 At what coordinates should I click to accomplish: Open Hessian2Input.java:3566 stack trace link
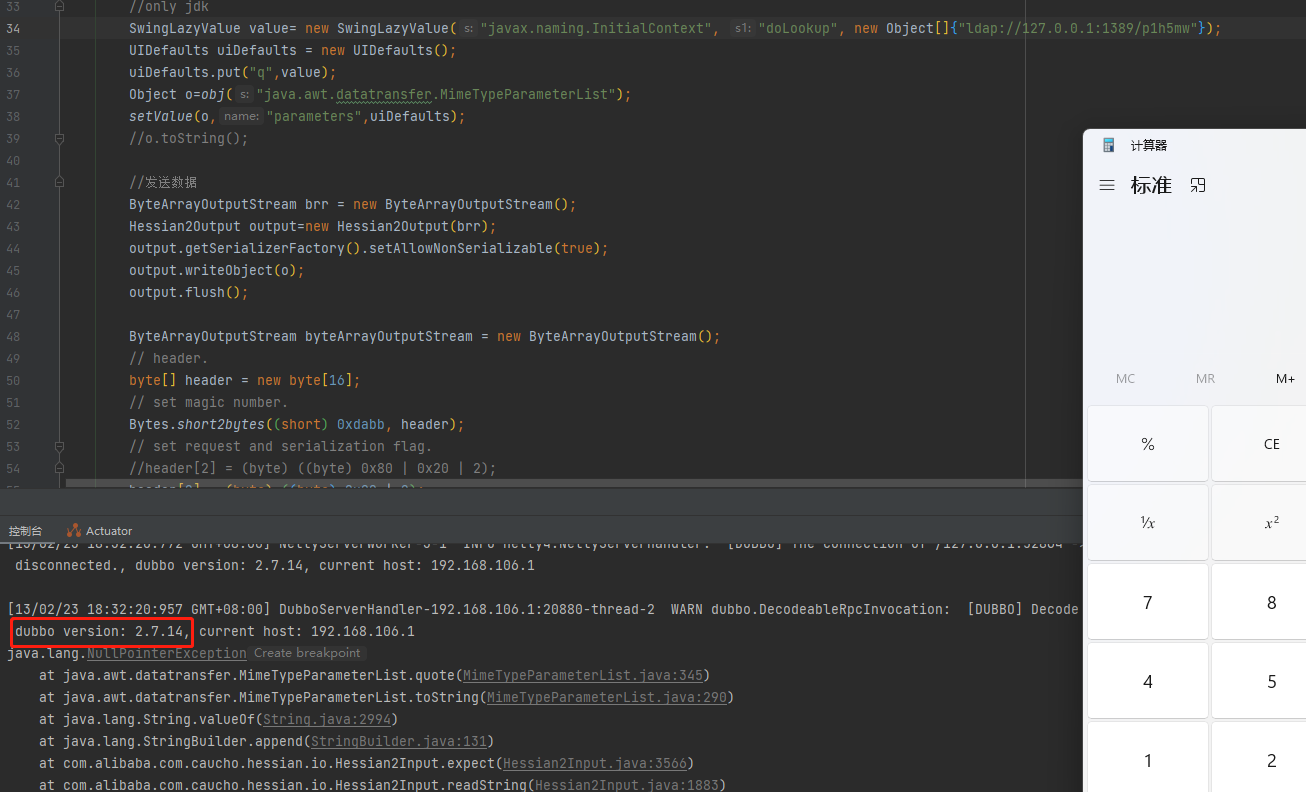coord(595,763)
